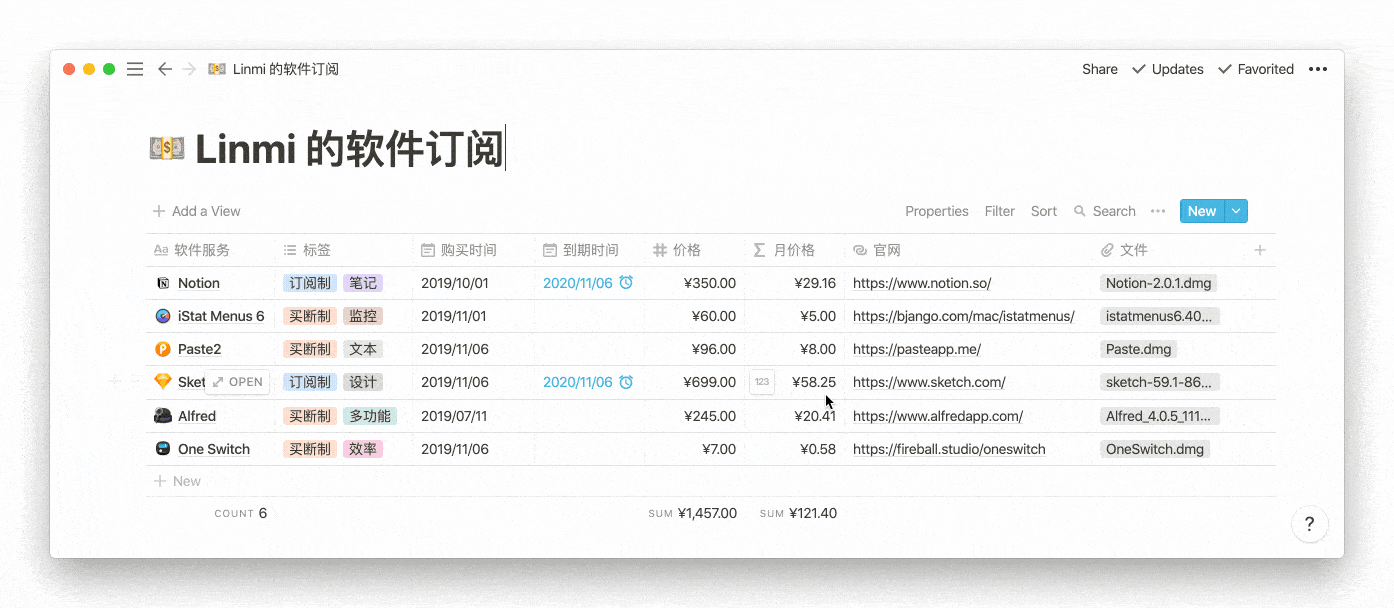Click the Alfred row title

(197, 416)
